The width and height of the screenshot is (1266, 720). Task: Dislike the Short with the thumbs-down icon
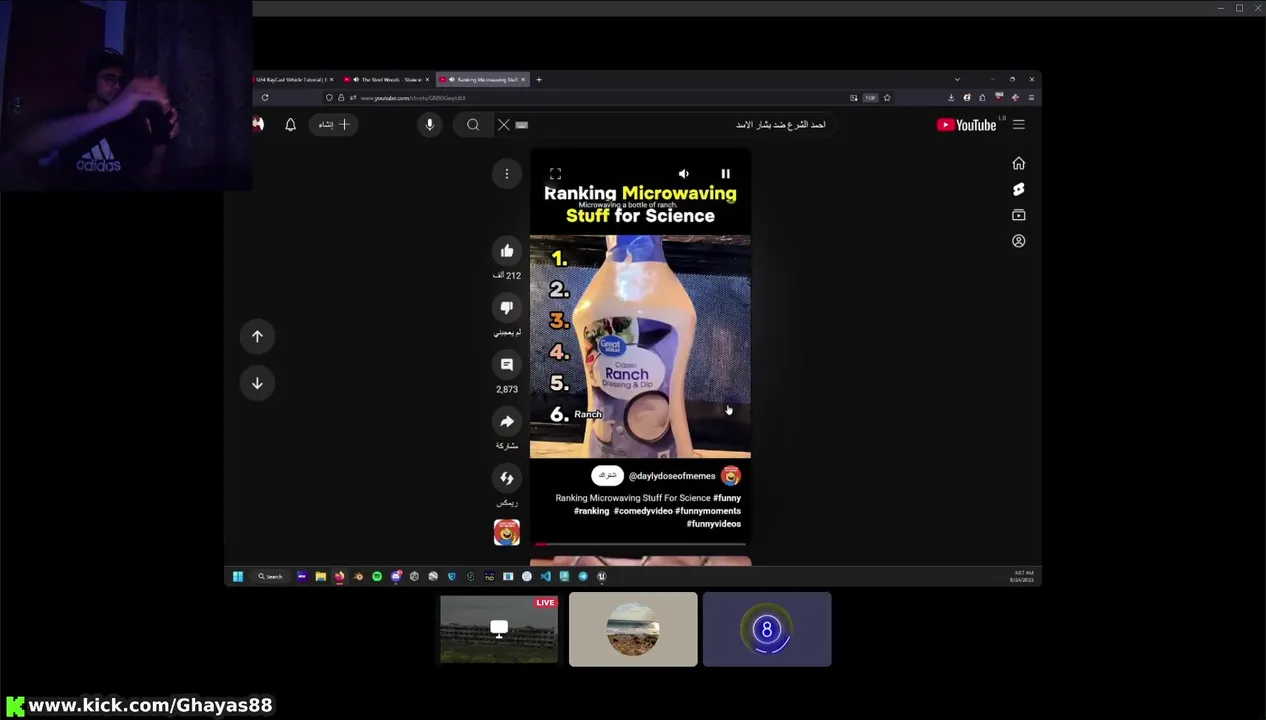[507, 308]
